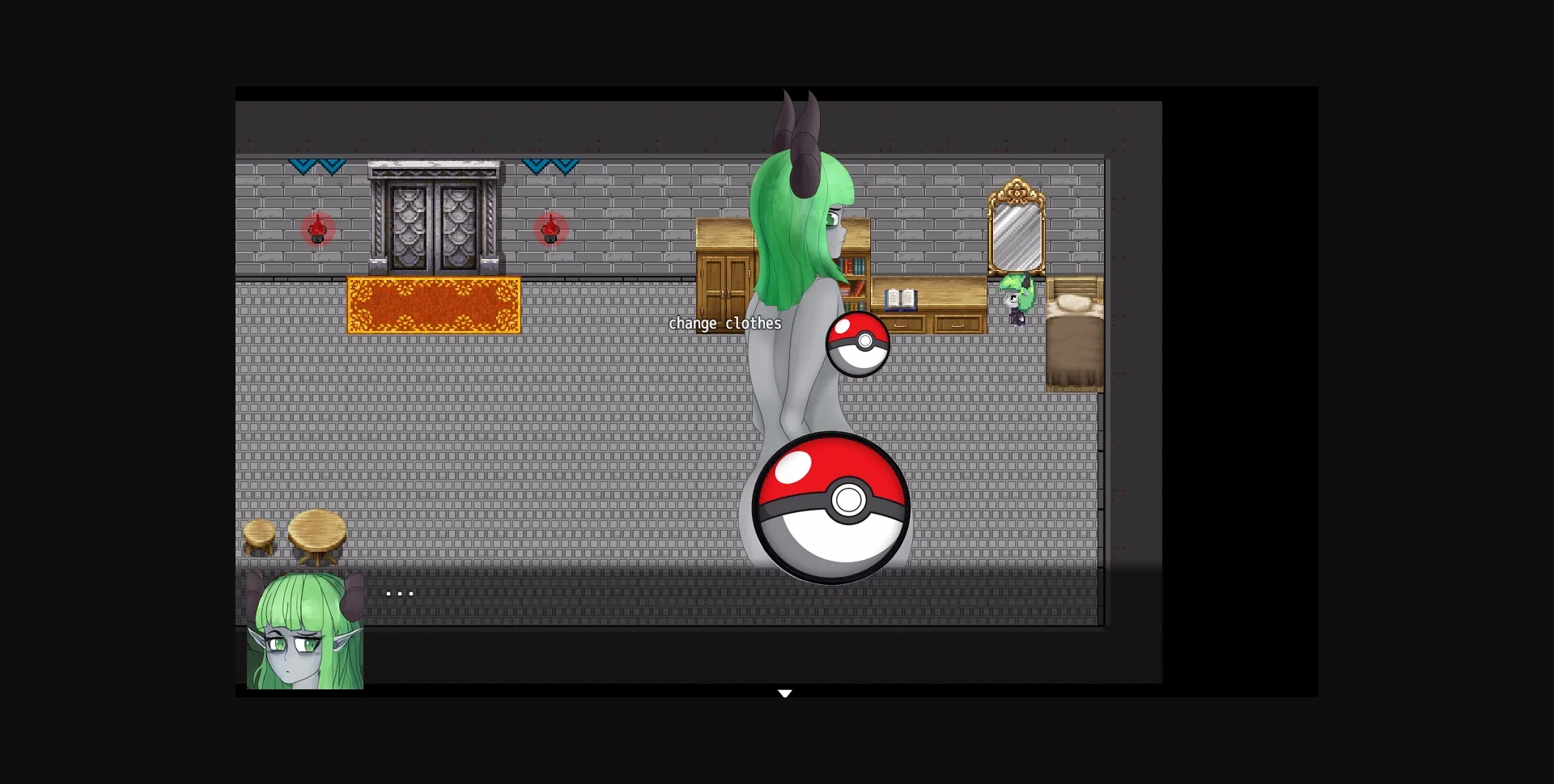1554x784 pixels.
Task: Click the orange patterned rug
Action: click(434, 305)
